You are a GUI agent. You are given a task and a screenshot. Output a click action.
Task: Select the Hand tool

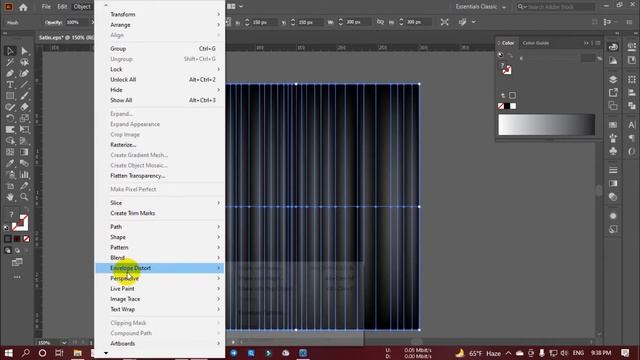click(10, 197)
